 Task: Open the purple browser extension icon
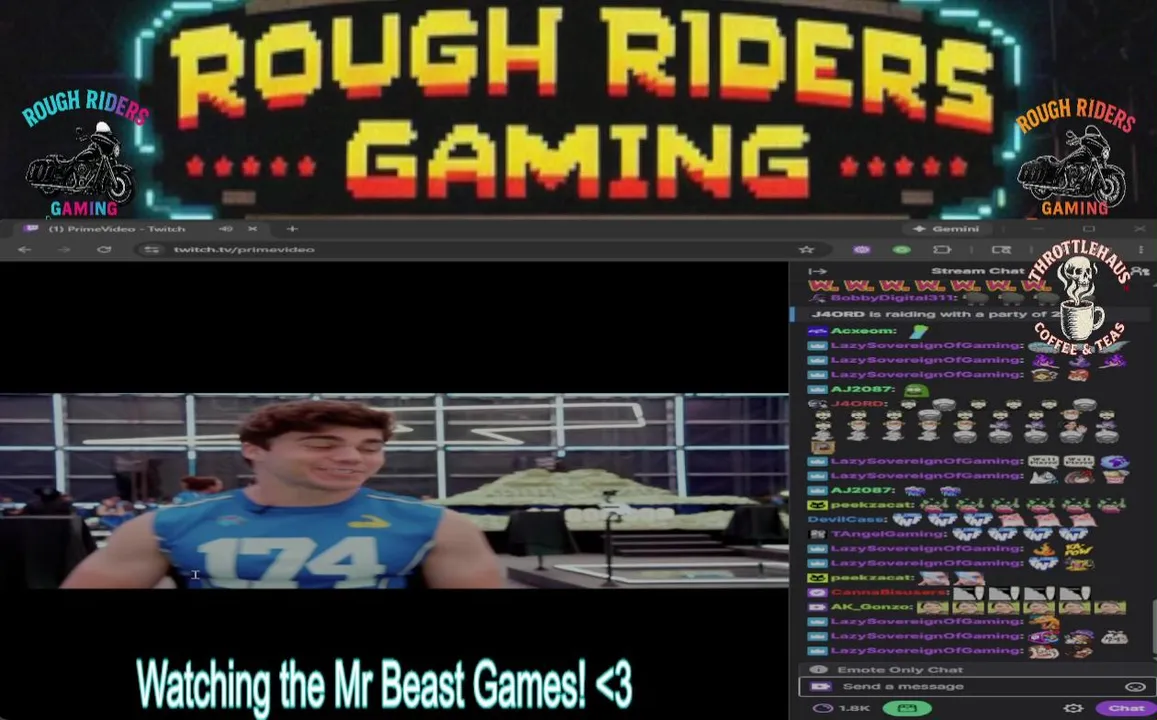coord(862,249)
